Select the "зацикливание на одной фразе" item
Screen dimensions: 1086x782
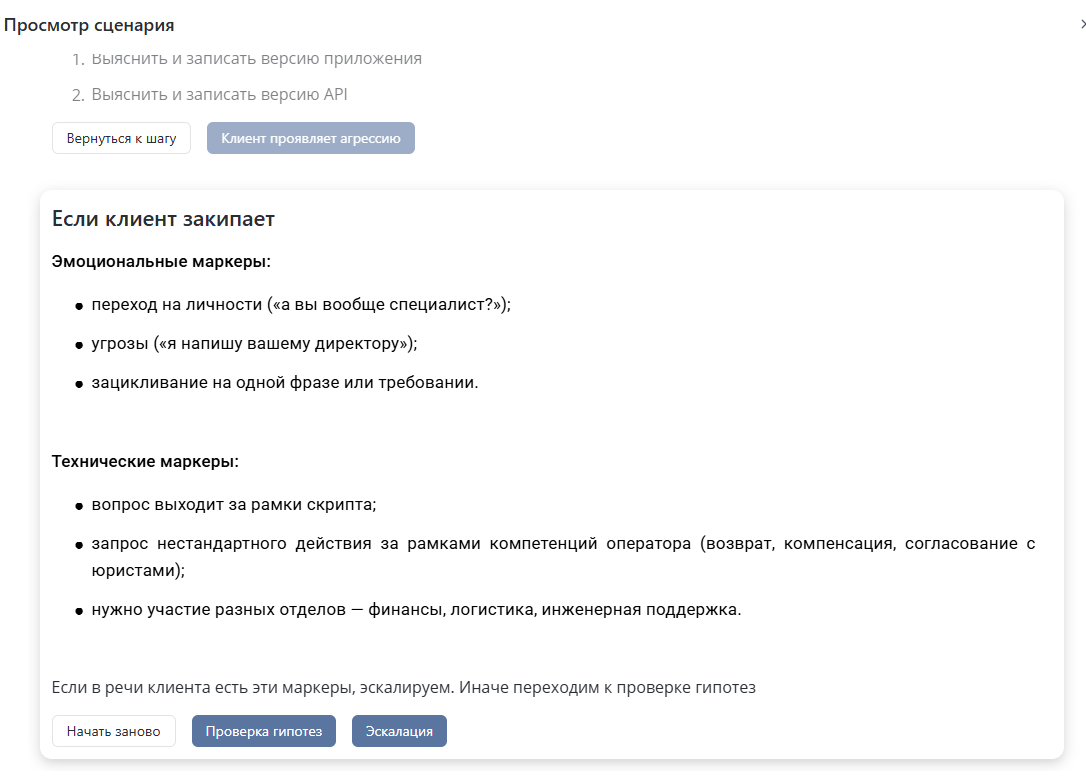click(287, 382)
